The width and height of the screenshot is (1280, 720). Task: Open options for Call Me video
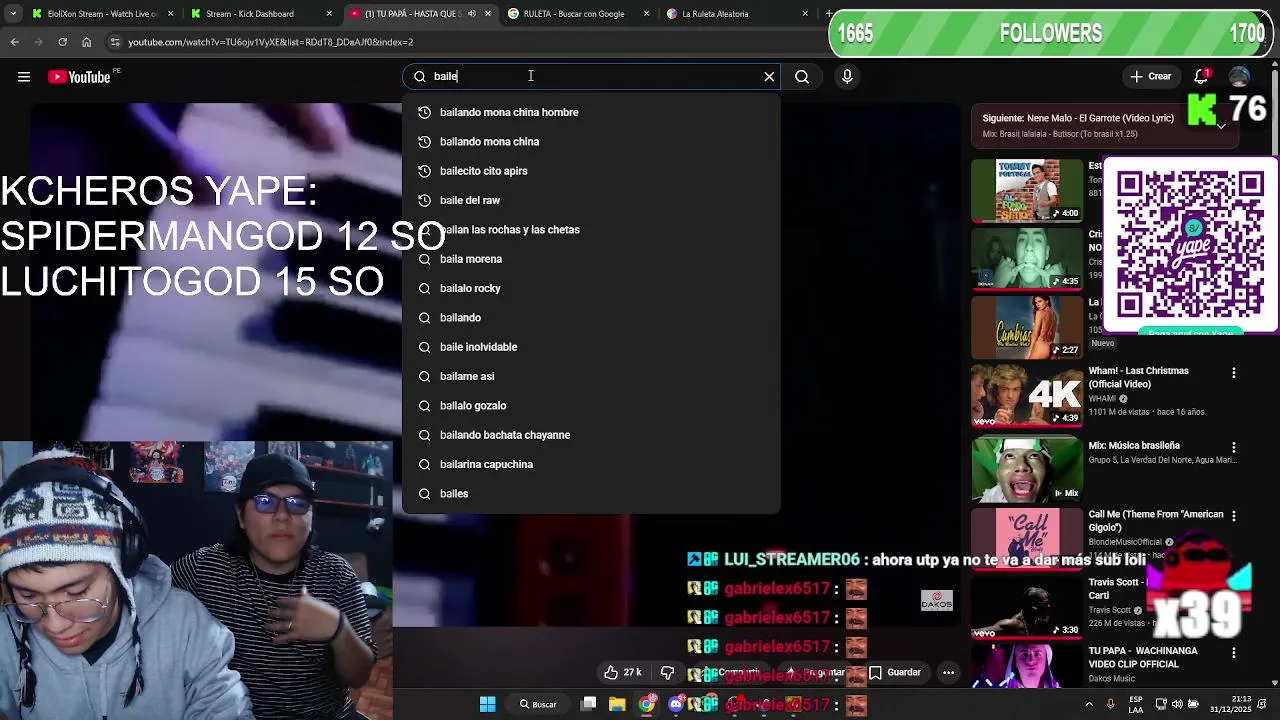[1233, 516]
